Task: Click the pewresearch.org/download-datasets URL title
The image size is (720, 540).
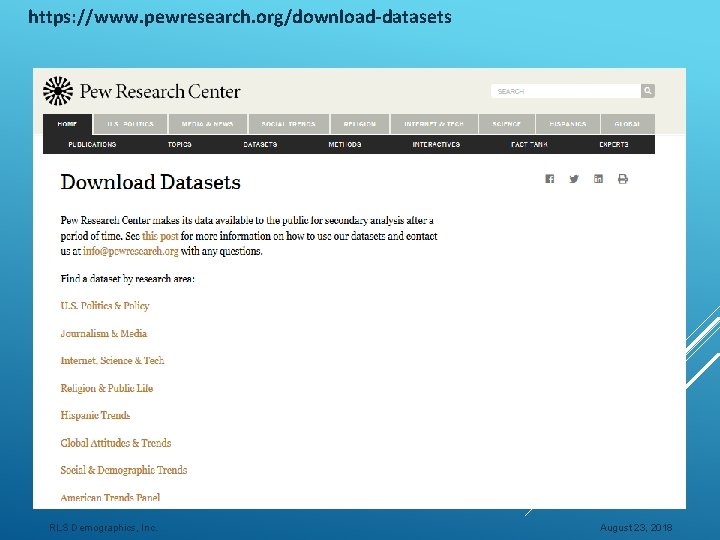Action: [x=240, y=17]
